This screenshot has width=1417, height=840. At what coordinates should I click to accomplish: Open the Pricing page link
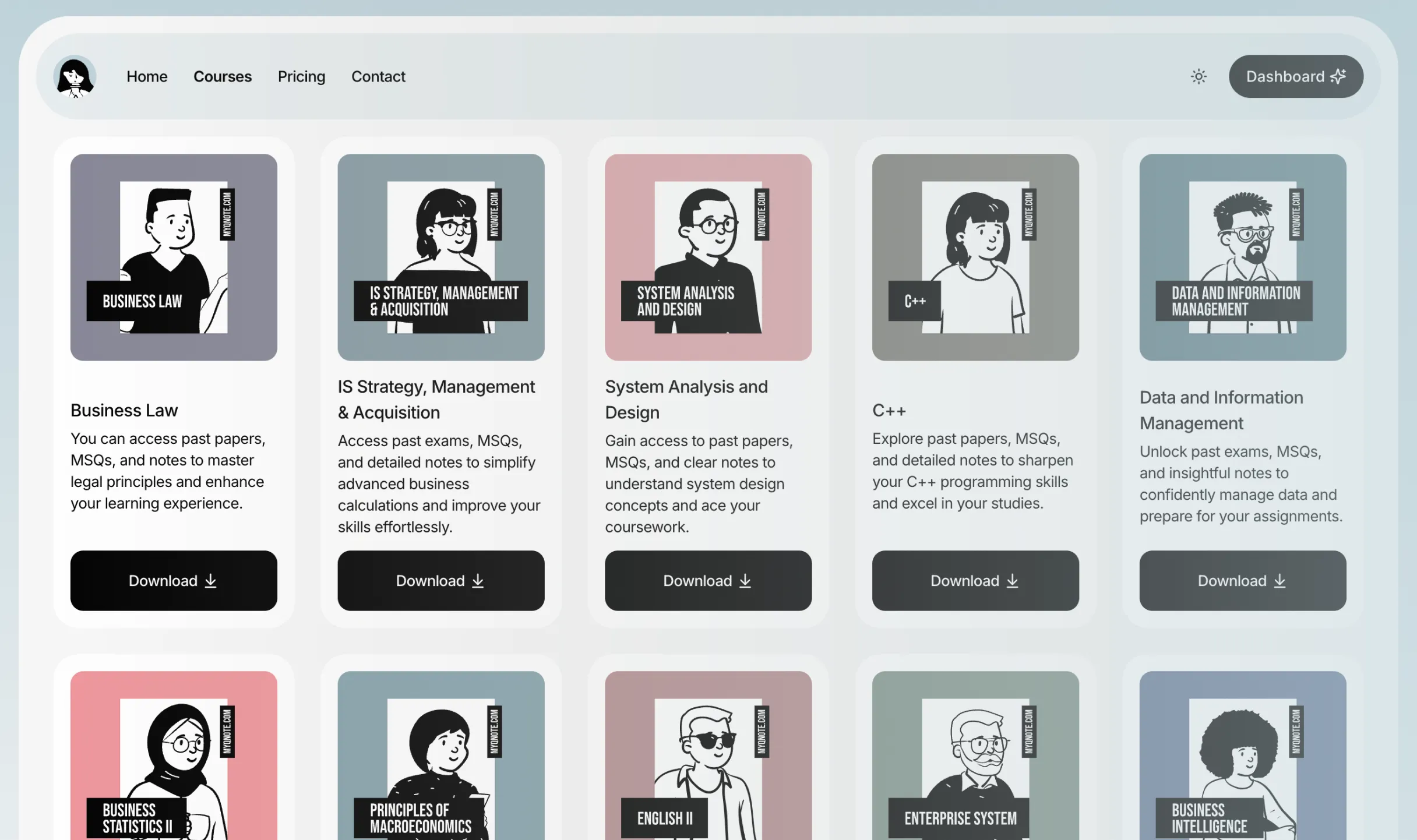point(301,76)
